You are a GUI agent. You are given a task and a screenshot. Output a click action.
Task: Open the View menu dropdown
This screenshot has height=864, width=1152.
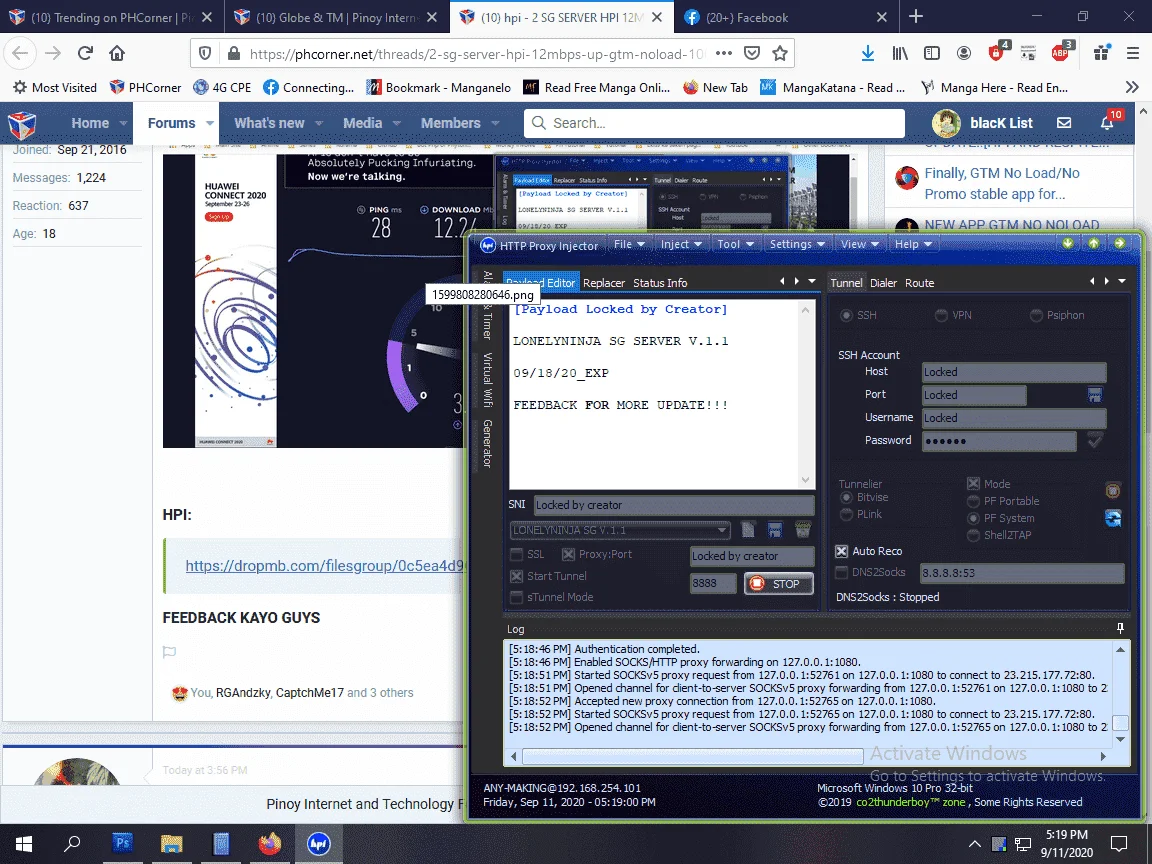(x=860, y=244)
